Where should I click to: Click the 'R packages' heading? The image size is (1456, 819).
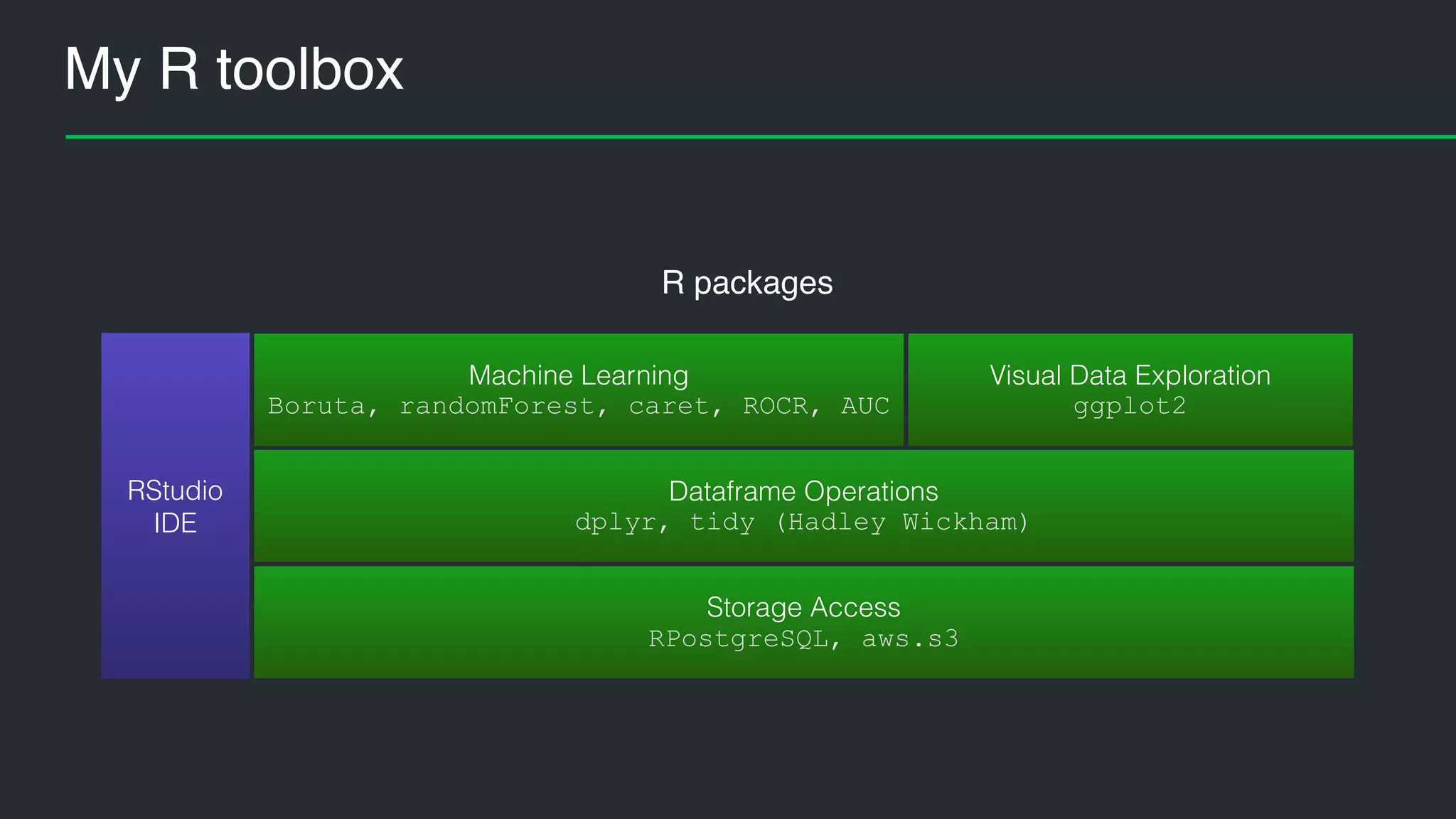[747, 283]
